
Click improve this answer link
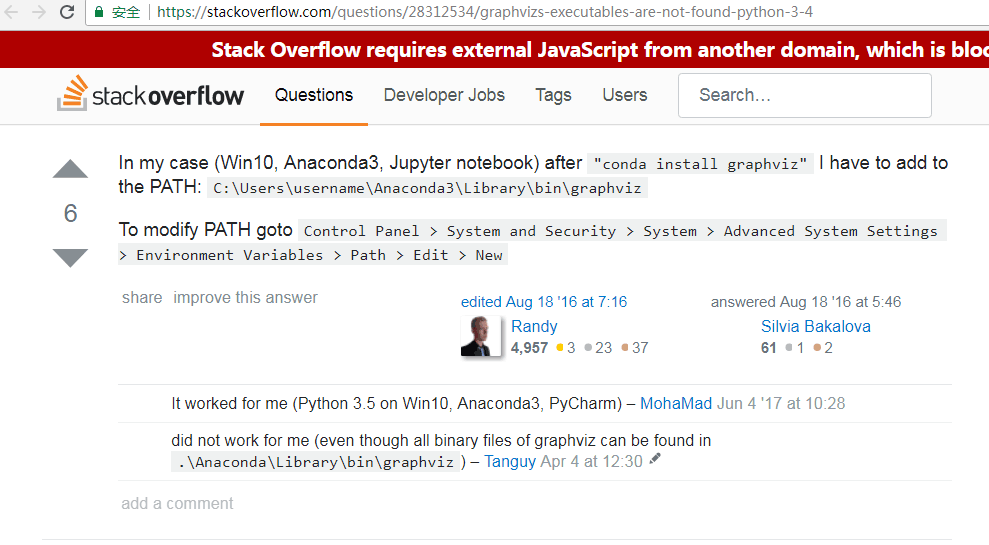245,297
